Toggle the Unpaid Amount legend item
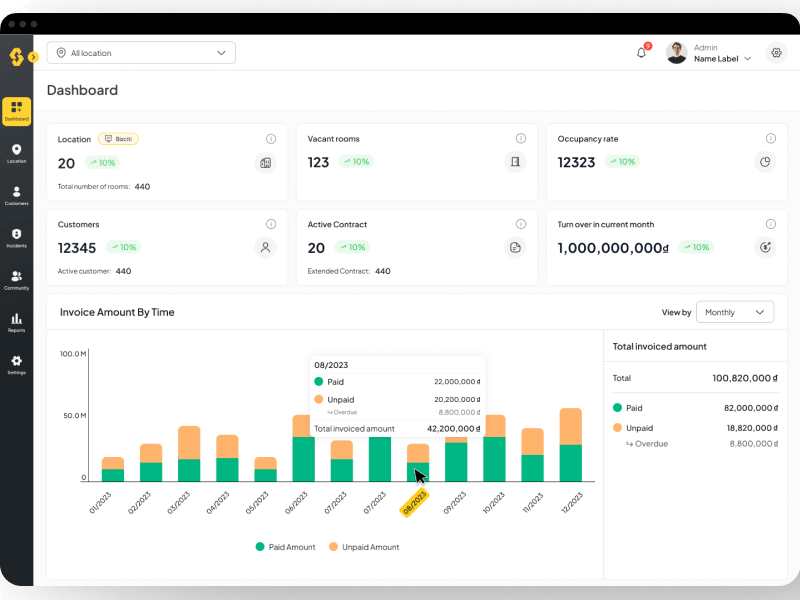 click(364, 547)
